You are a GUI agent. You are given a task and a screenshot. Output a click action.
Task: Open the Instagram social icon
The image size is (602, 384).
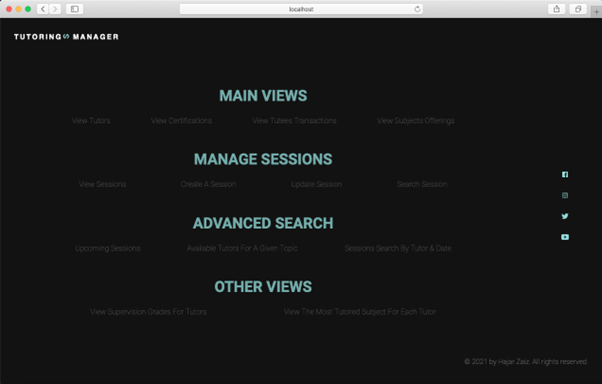565,195
